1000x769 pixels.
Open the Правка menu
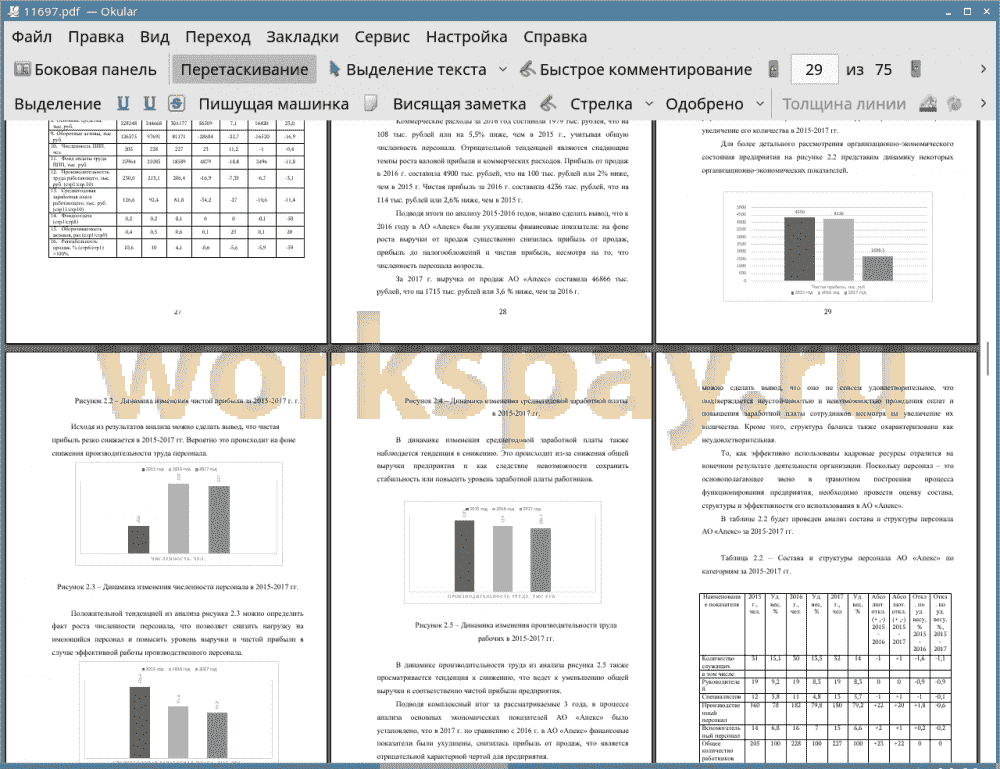96,37
